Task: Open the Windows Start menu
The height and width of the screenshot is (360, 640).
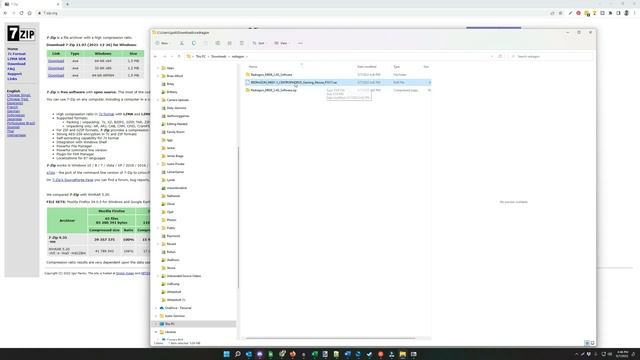Action: (227, 354)
